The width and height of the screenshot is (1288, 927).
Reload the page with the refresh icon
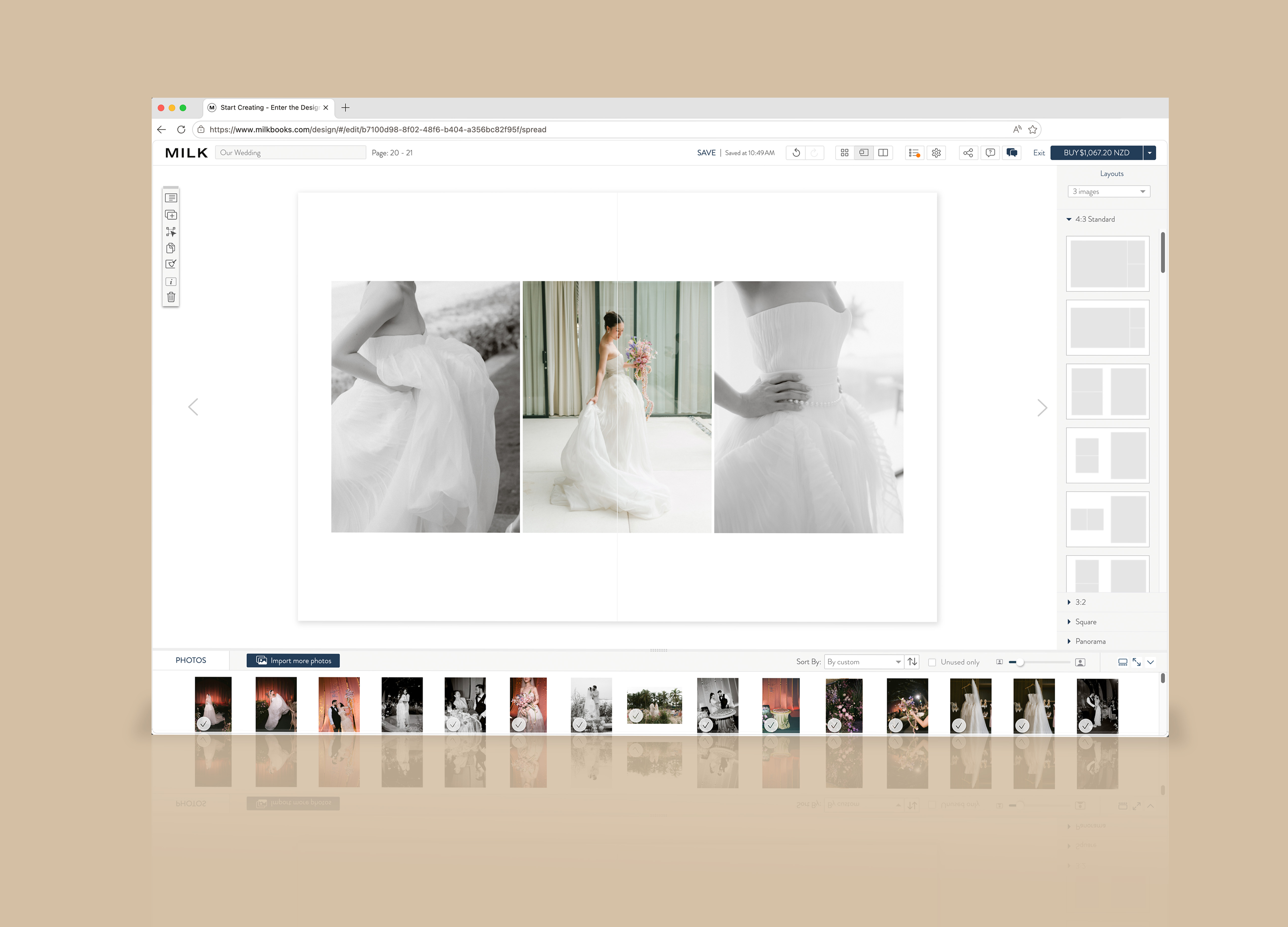[181, 130]
